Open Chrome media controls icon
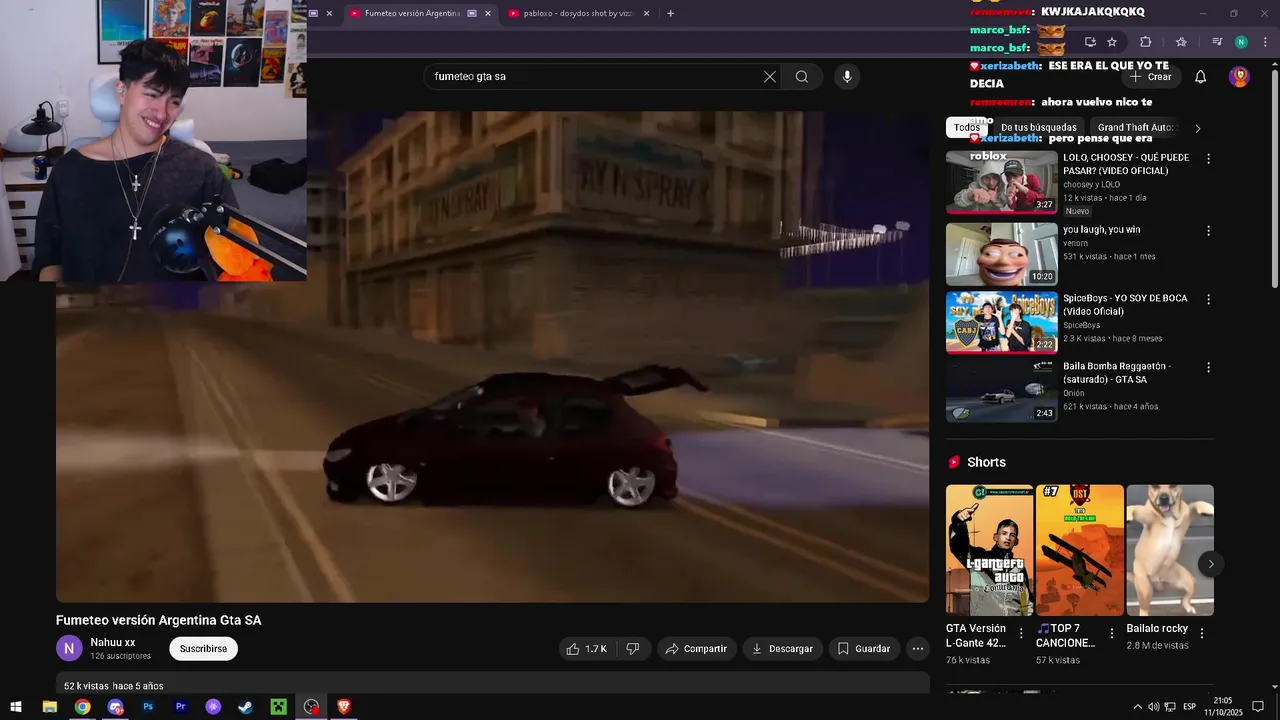 tap(1217, 42)
